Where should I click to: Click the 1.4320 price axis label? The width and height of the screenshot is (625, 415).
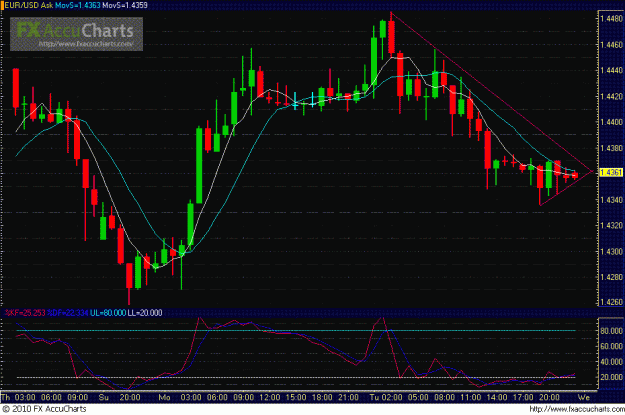[611, 225]
